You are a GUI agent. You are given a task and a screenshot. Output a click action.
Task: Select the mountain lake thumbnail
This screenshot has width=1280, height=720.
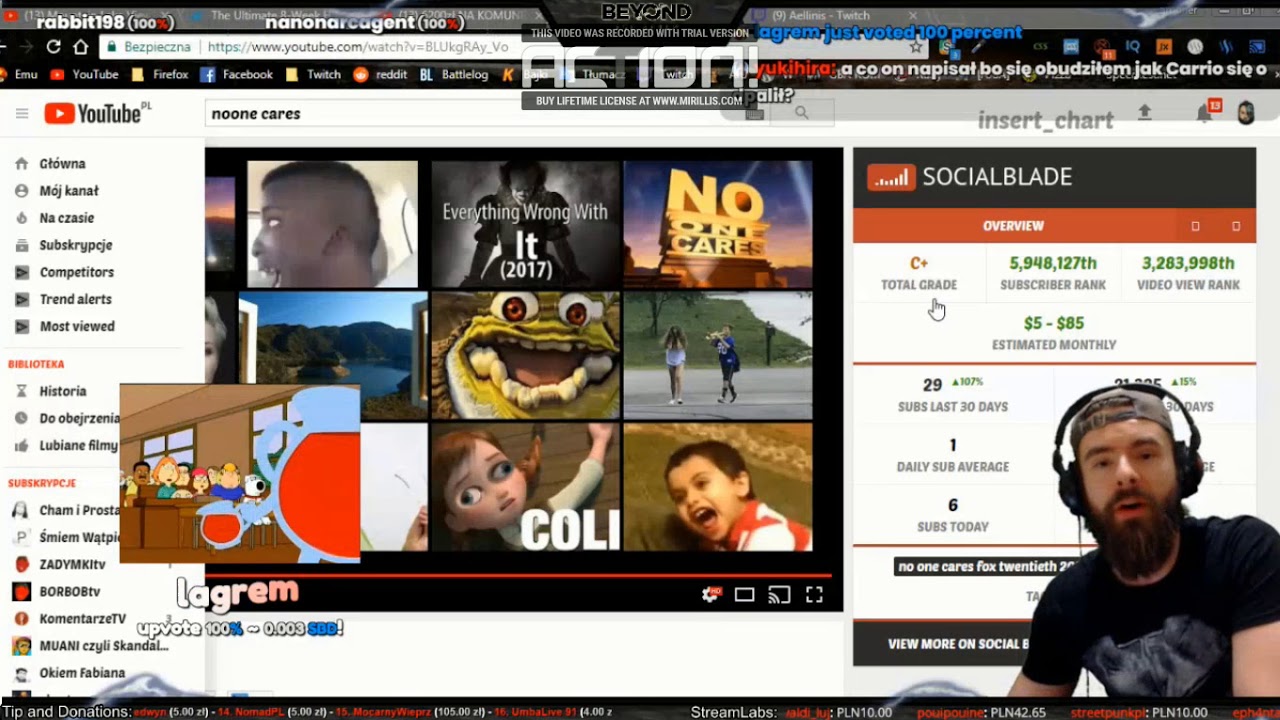[x=333, y=355]
